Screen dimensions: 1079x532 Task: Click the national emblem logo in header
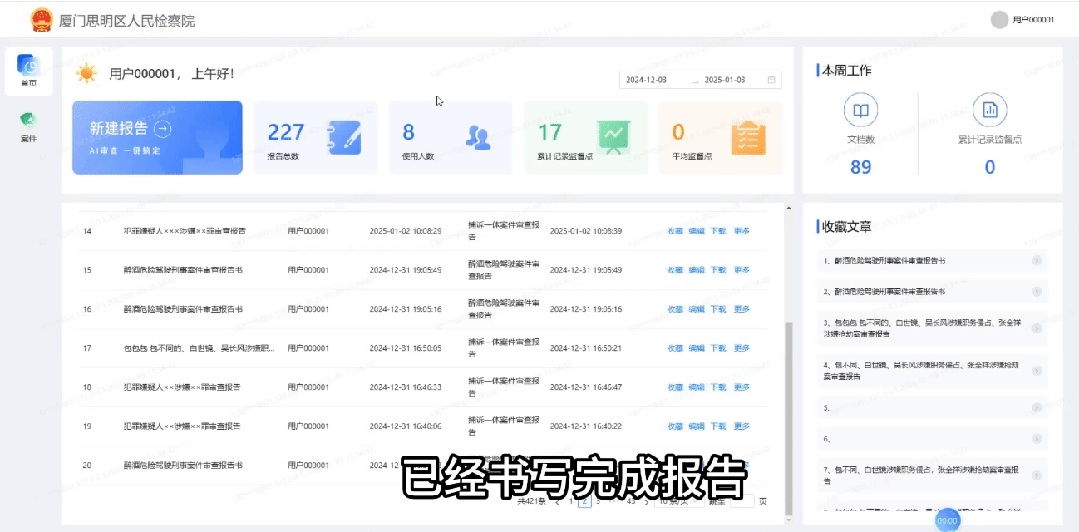(x=42, y=20)
